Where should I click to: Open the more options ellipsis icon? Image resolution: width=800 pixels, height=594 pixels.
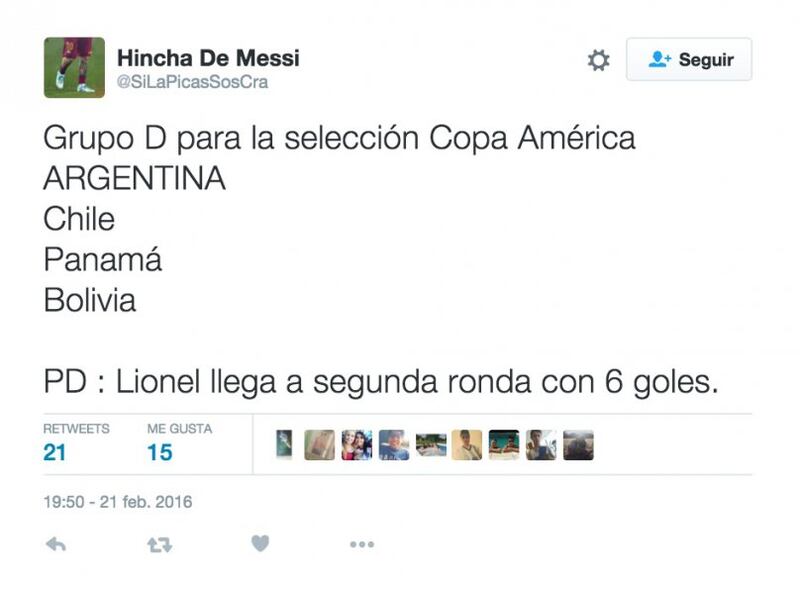362,544
